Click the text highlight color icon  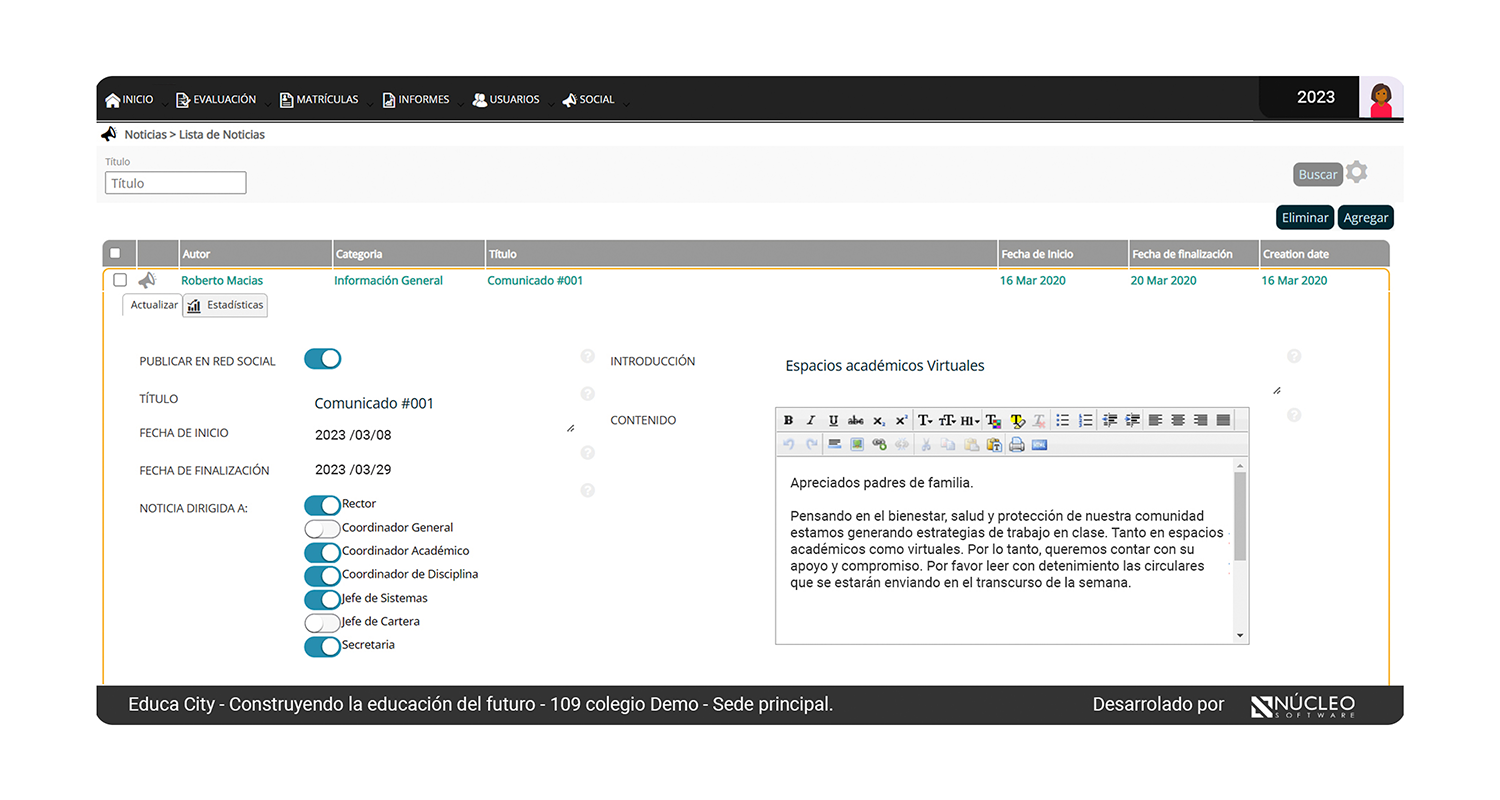point(1017,421)
